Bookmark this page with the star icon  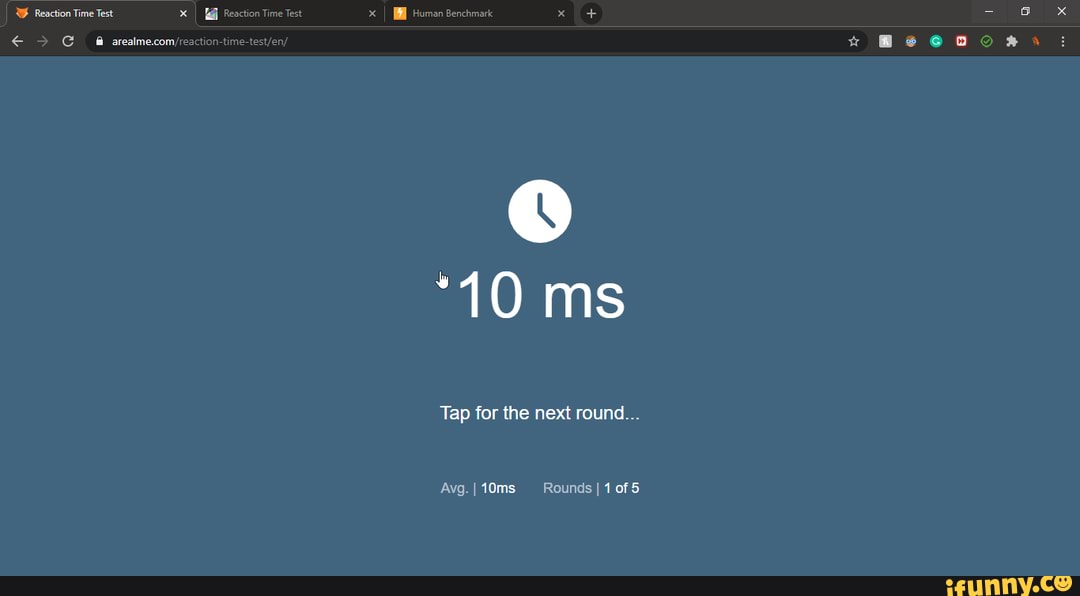[x=853, y=41]
